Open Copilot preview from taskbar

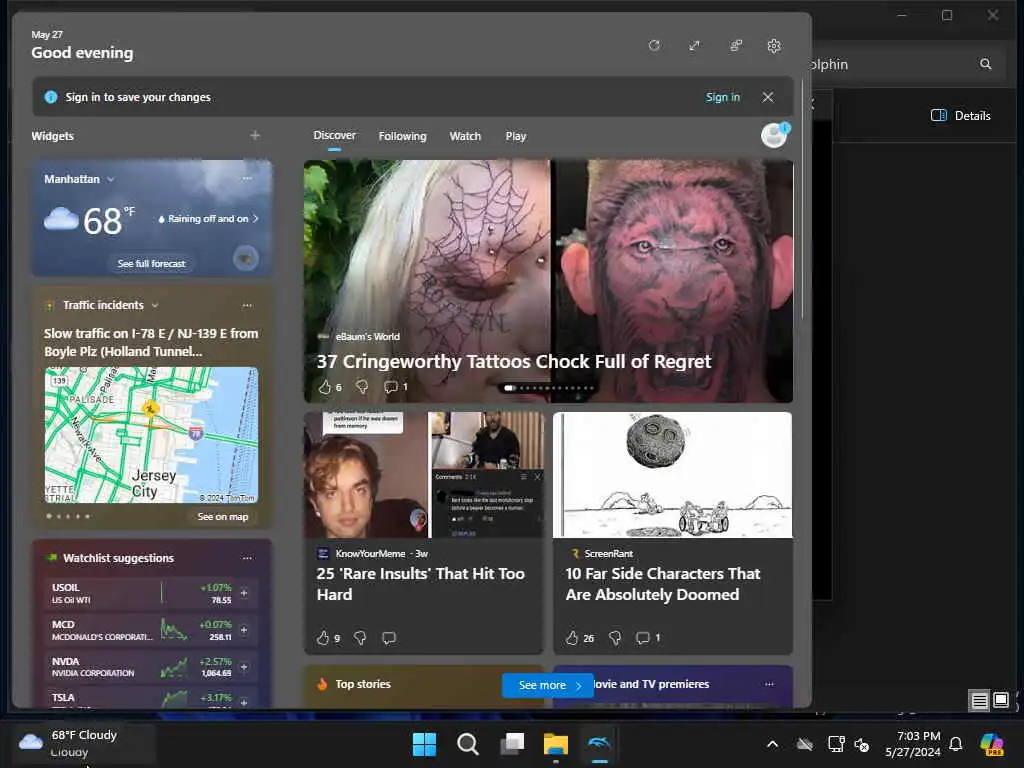992,744
